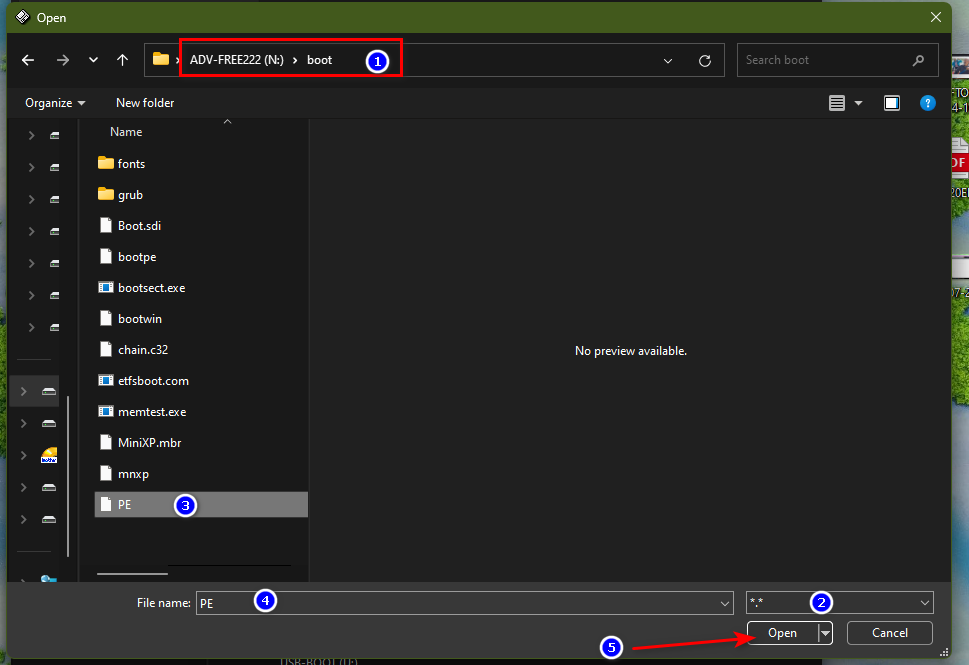This screenshot has width=969, height=665.
Task: Click the folder icon in address bar
Action: [161, 59]
